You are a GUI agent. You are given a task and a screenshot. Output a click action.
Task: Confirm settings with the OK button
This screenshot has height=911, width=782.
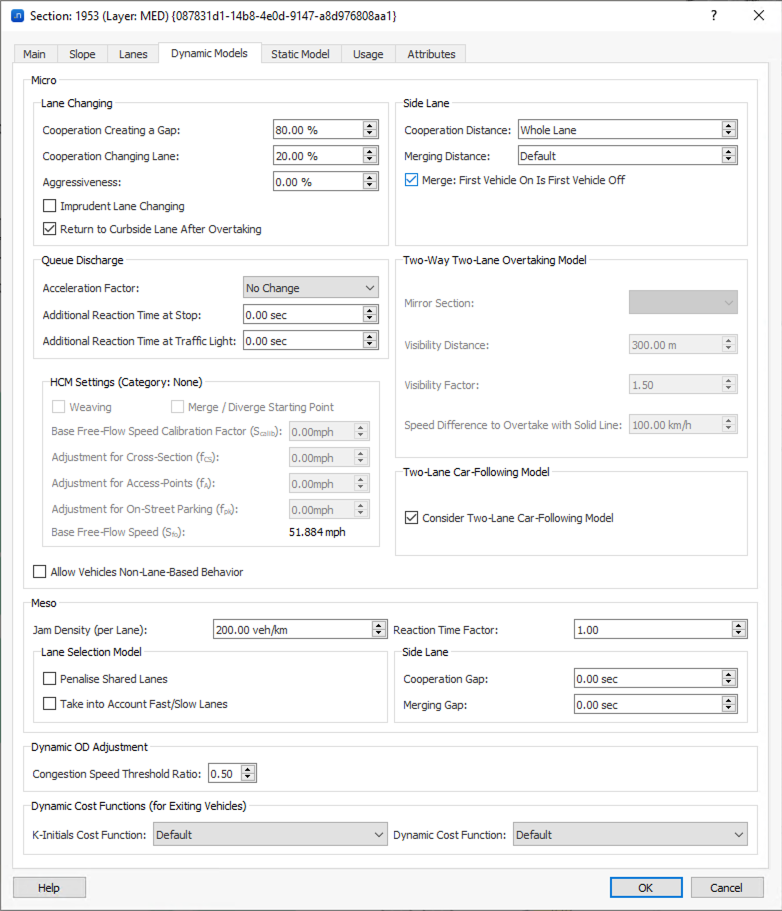point(645,887)
